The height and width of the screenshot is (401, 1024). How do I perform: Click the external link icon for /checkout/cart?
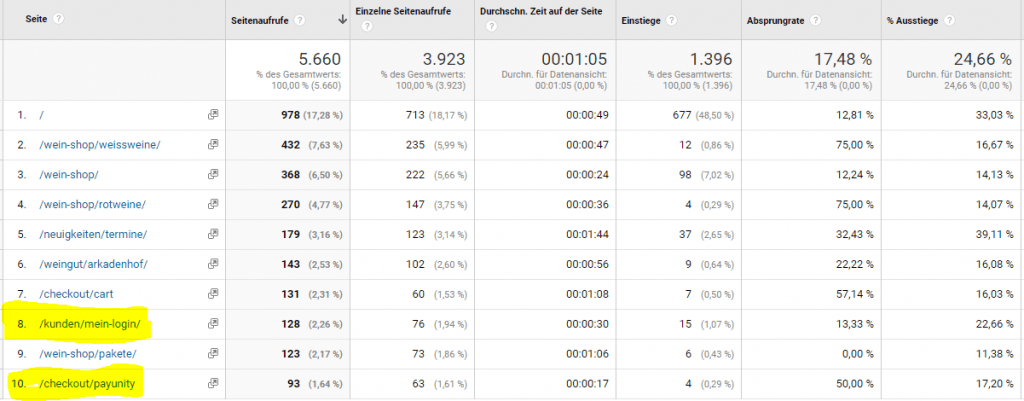pos(212,294)
